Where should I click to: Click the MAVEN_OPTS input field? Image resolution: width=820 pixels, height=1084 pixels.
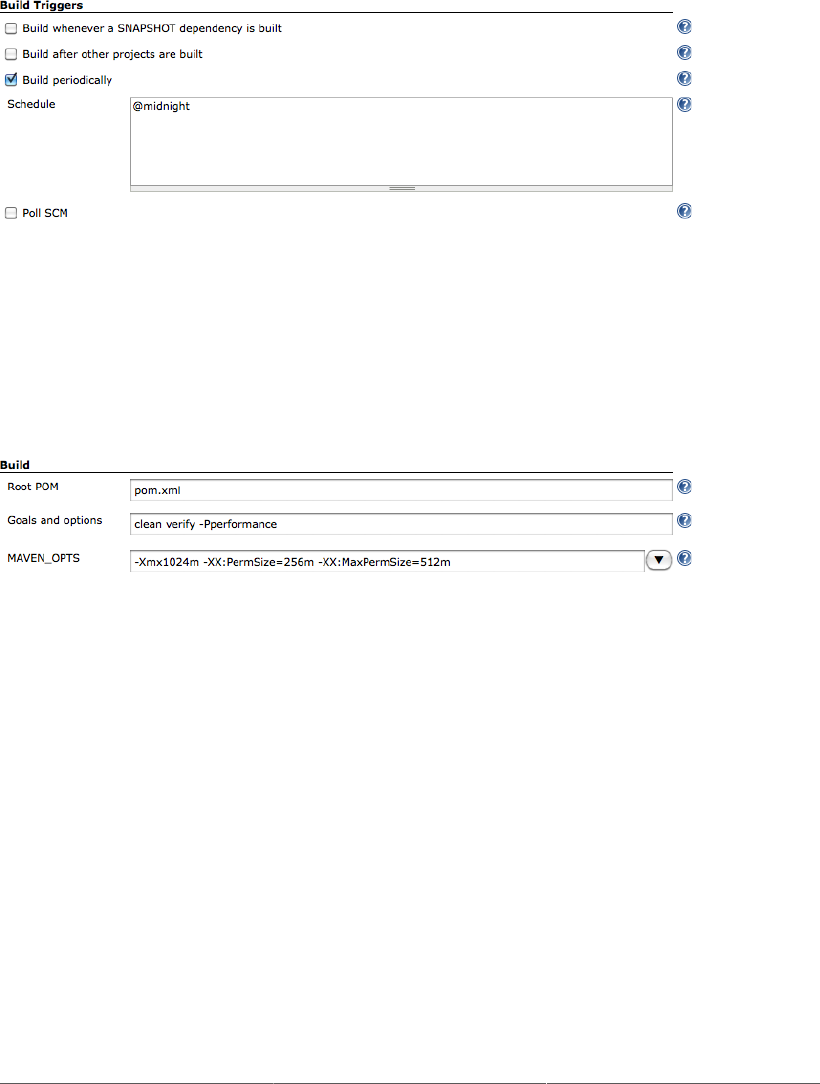click(x=387, y=561)
